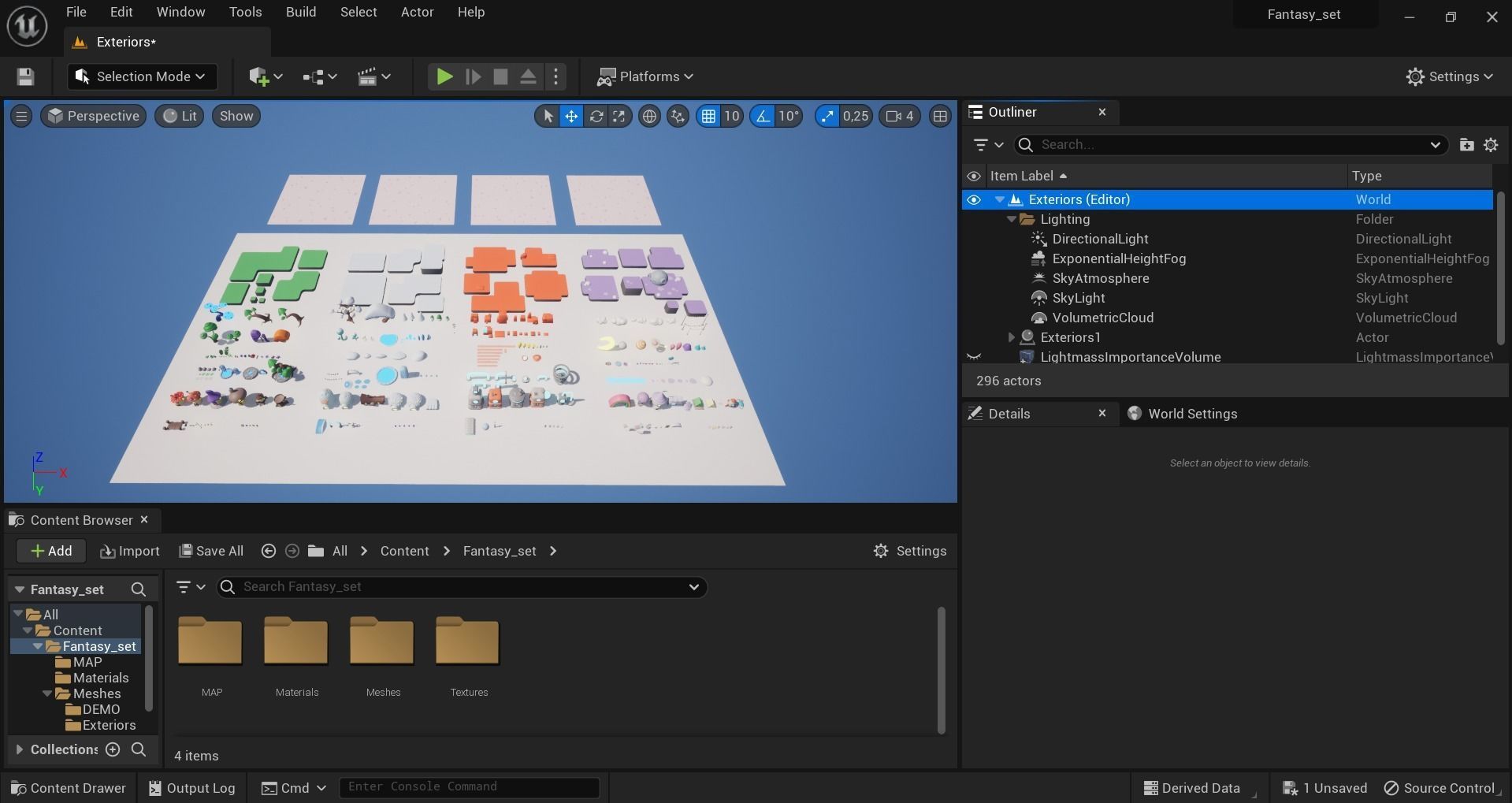Image resolution: width=1512 pixels, height=803 pixels.
Task: Open the Cinematics clapperboard icon
Action: tap(373, 76)
